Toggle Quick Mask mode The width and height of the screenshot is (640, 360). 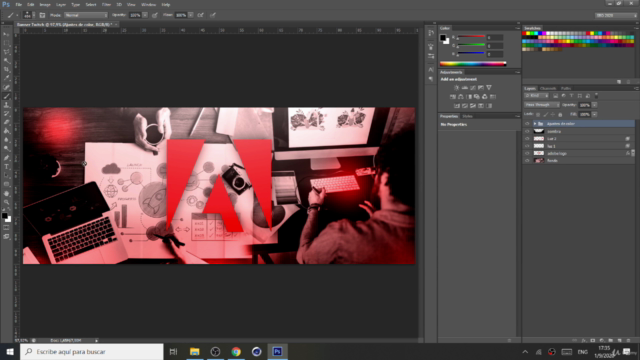(x=7, y=228)
